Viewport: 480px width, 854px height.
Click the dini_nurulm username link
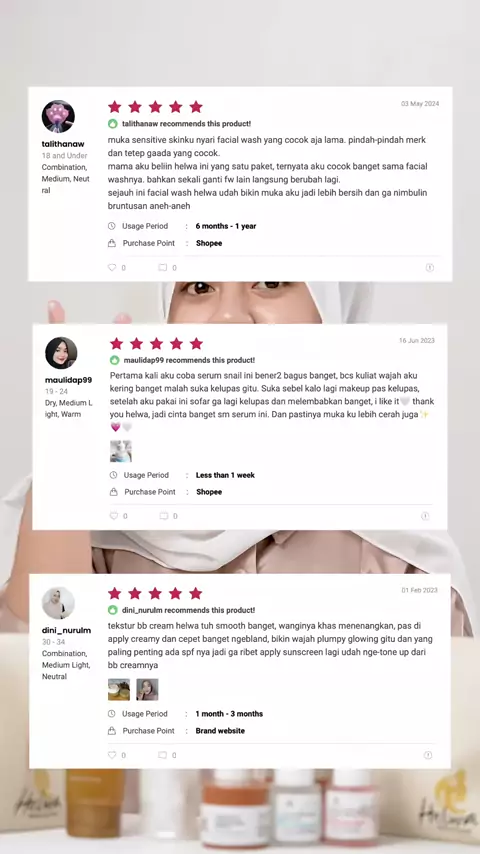pyautogui.click(x=66, y=630)
